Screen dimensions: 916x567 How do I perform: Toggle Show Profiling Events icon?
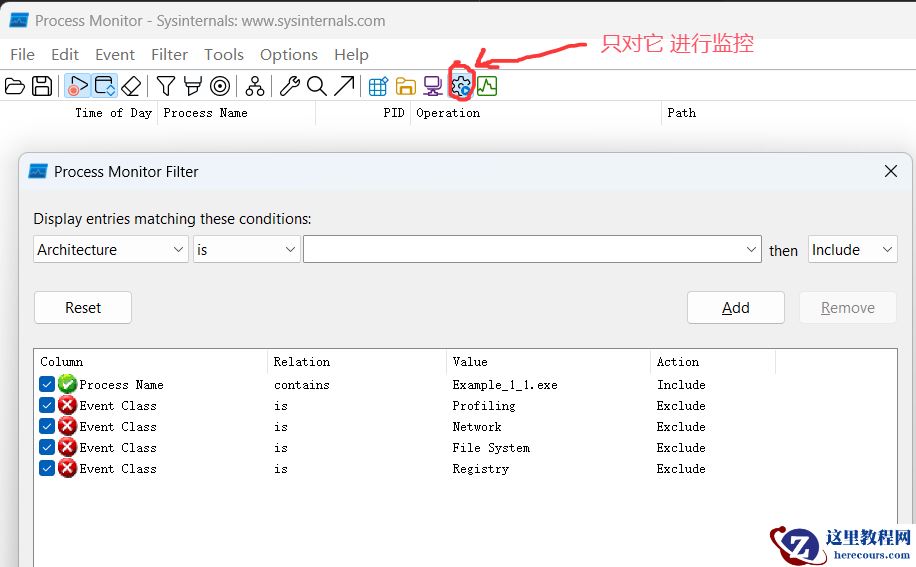coord(487,87)
